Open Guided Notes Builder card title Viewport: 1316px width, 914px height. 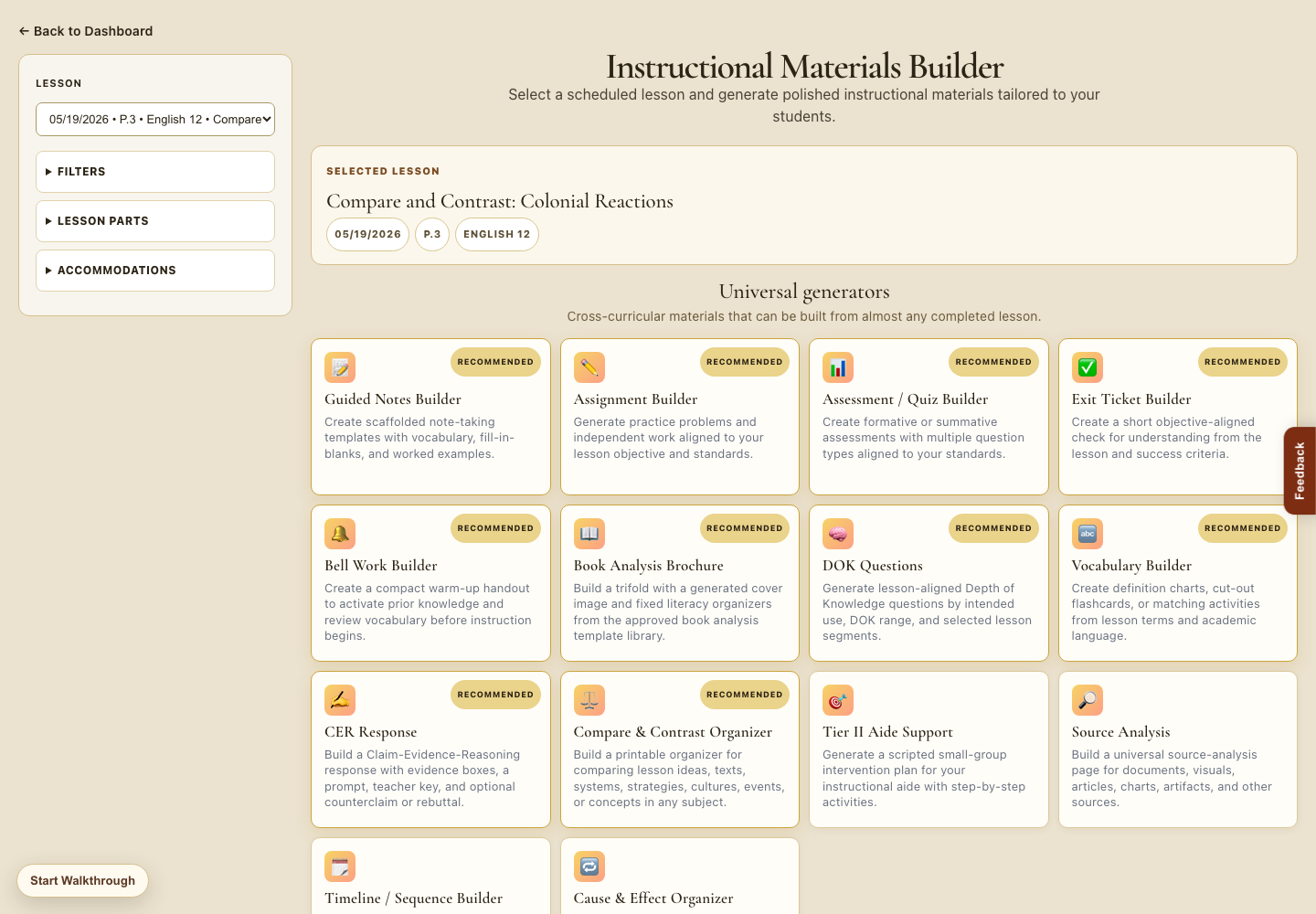393,399
